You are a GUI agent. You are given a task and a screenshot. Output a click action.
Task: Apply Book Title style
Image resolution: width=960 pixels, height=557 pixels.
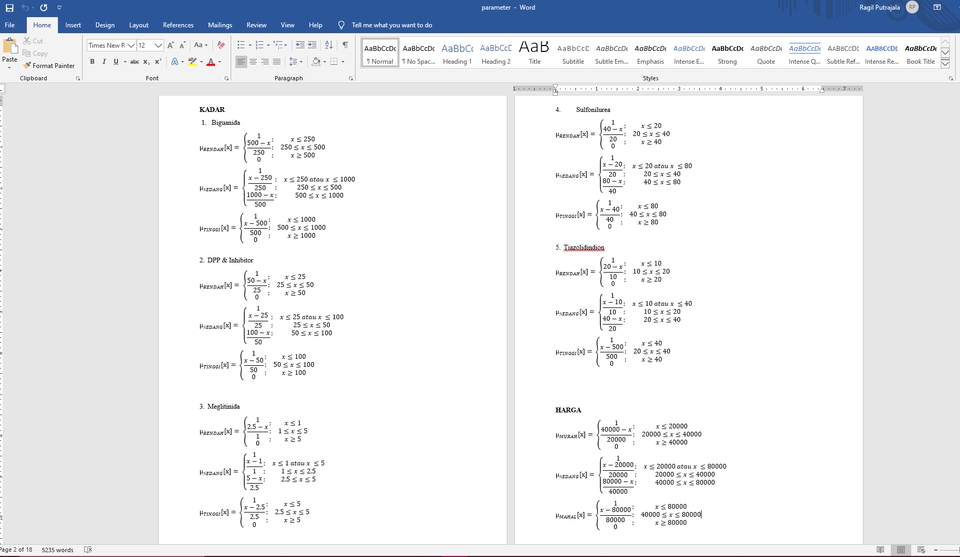click(x=921, y=53)
